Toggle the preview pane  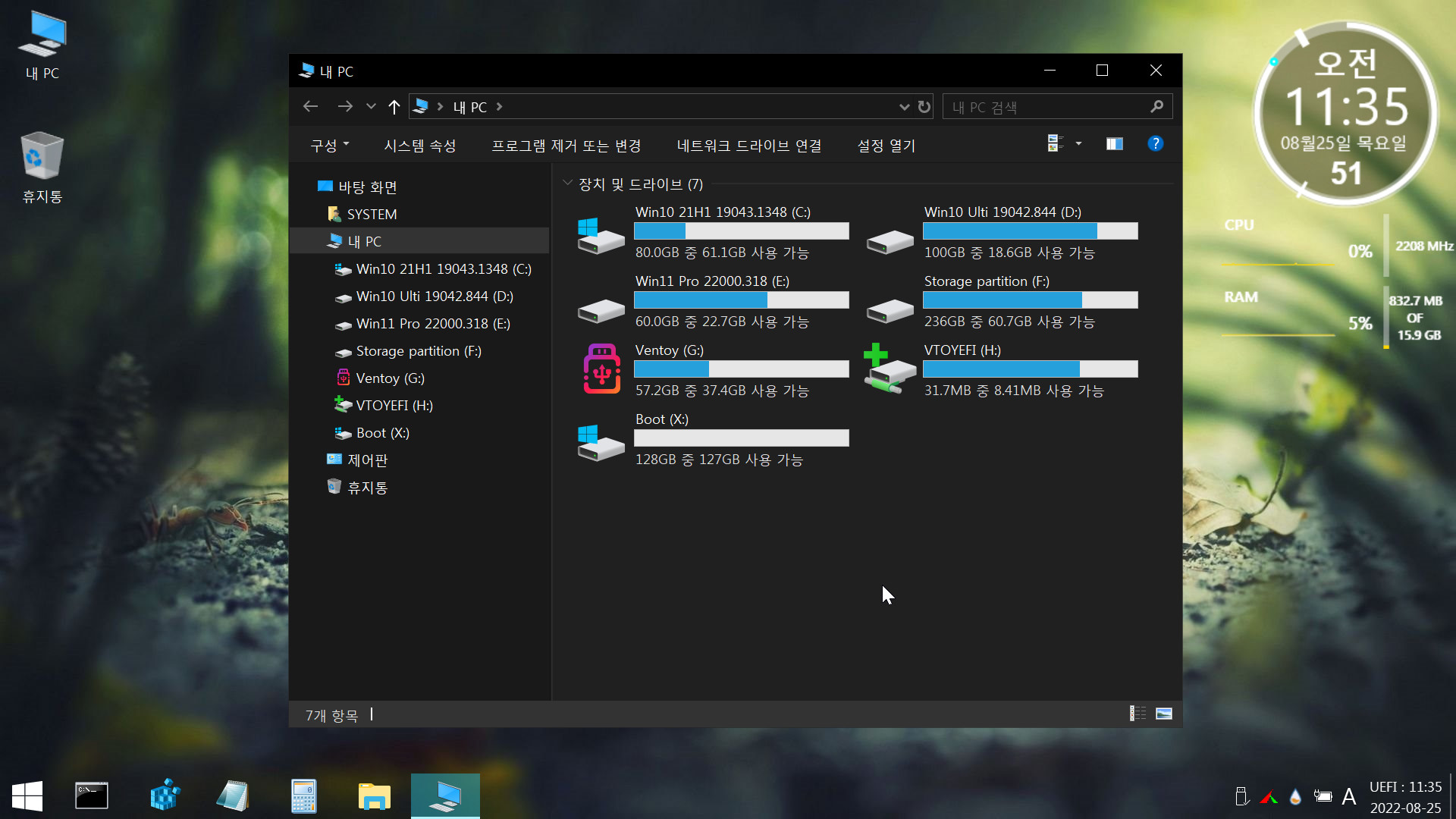1114,143
